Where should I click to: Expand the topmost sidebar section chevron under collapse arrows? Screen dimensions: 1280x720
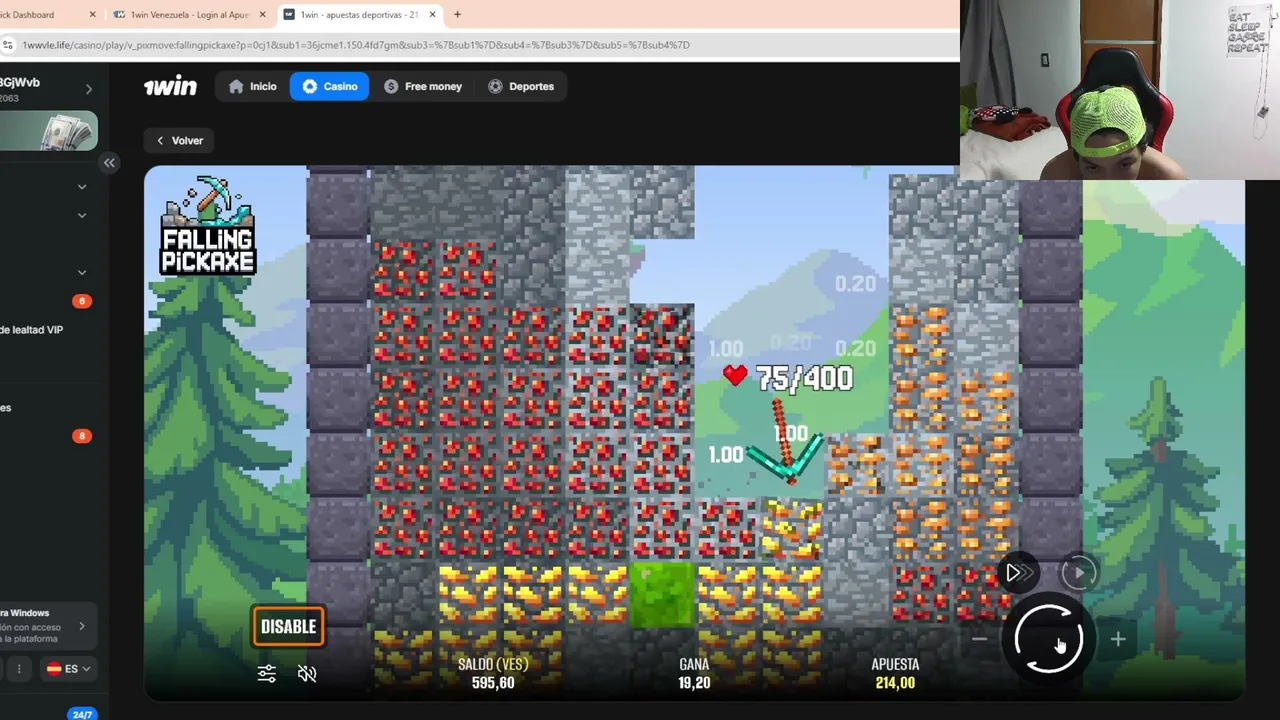point(82,187)
